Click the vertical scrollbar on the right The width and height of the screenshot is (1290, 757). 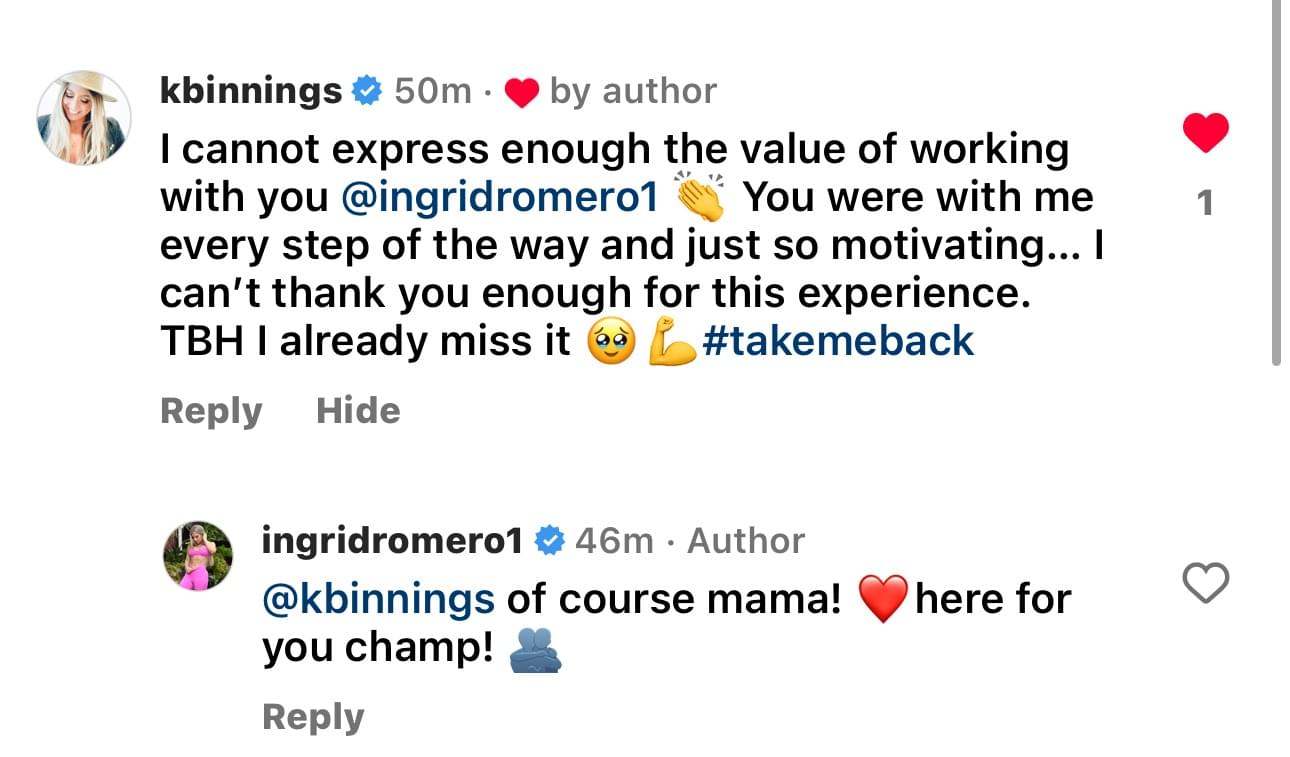[1275, 180]
